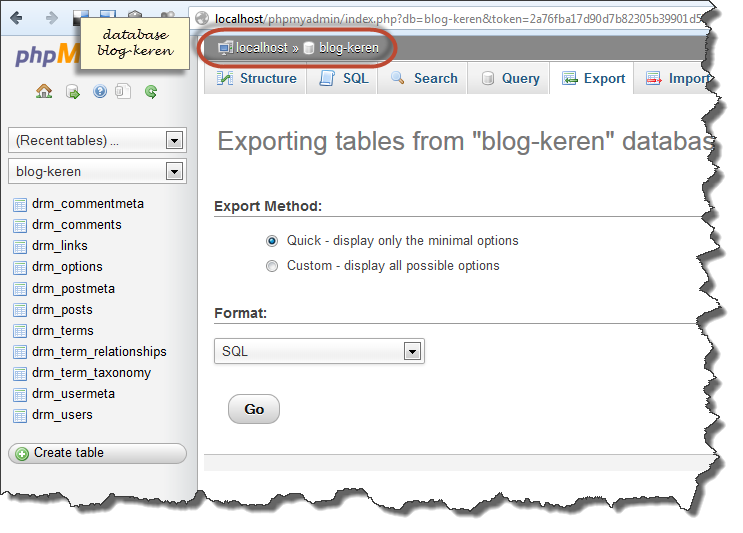Click the browser back arrow
This screenshot has height=533, width=743.
point(17,17)
